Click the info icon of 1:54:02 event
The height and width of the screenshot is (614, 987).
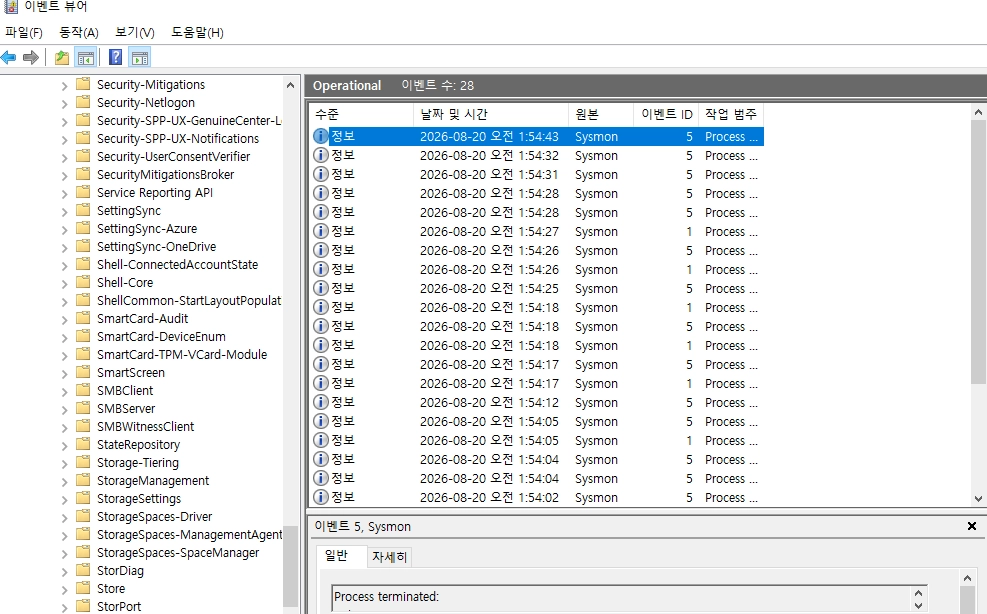[x=320, y=497]
